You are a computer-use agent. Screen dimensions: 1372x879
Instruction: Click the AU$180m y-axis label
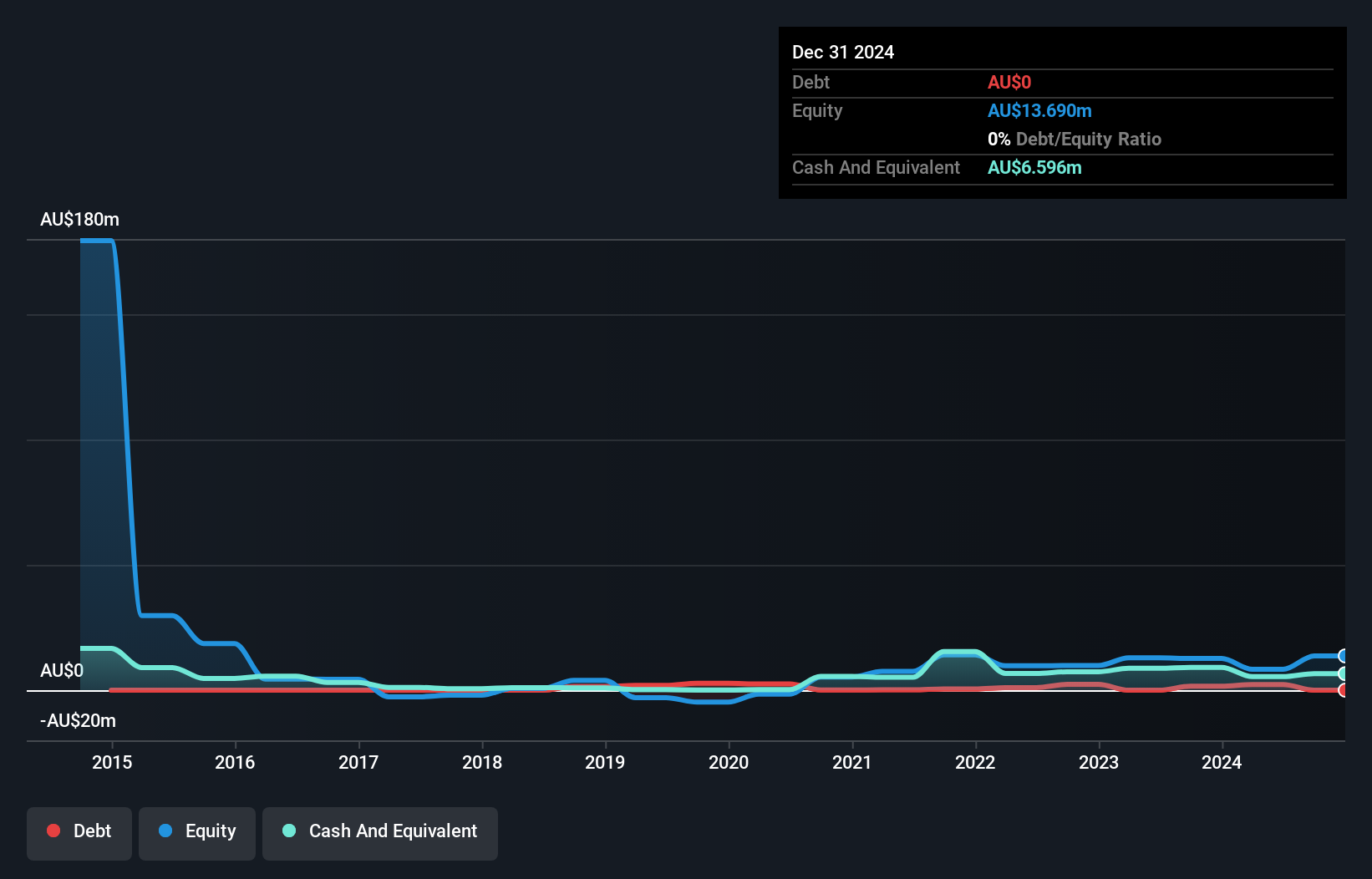point(79,220)
